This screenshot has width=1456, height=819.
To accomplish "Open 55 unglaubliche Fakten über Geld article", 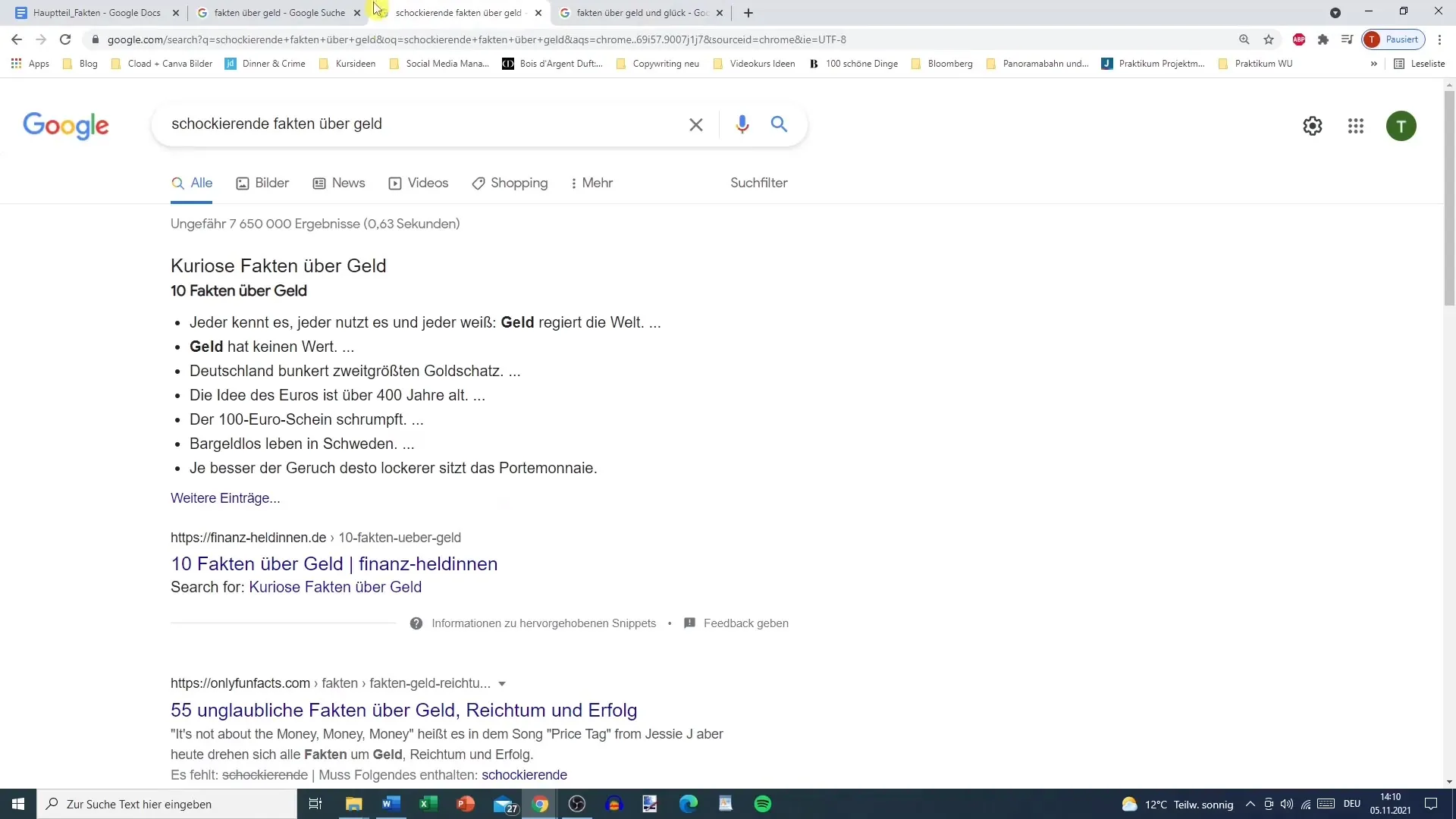I will (404, 710).
